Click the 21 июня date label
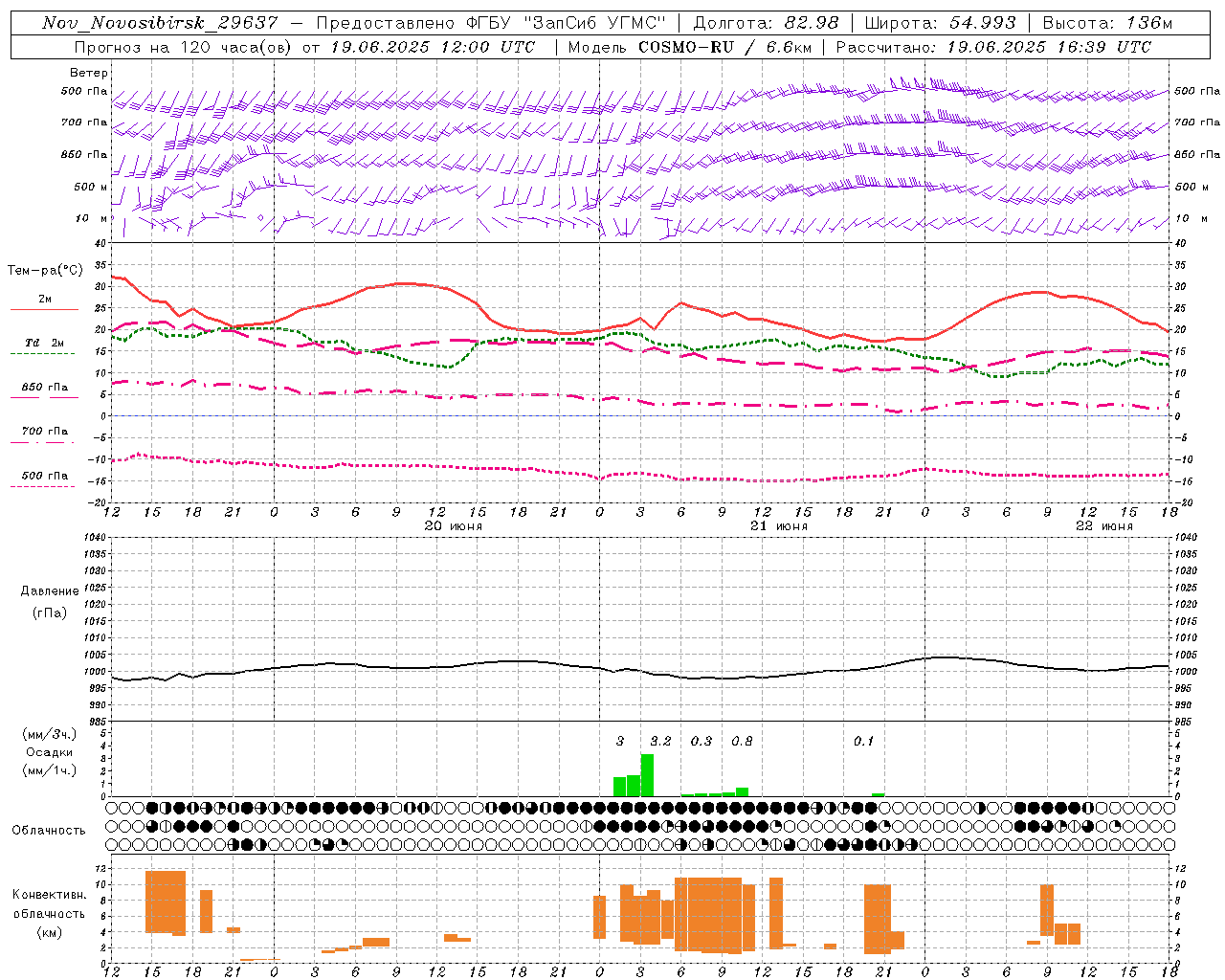1225x980 pixels. 779,526
